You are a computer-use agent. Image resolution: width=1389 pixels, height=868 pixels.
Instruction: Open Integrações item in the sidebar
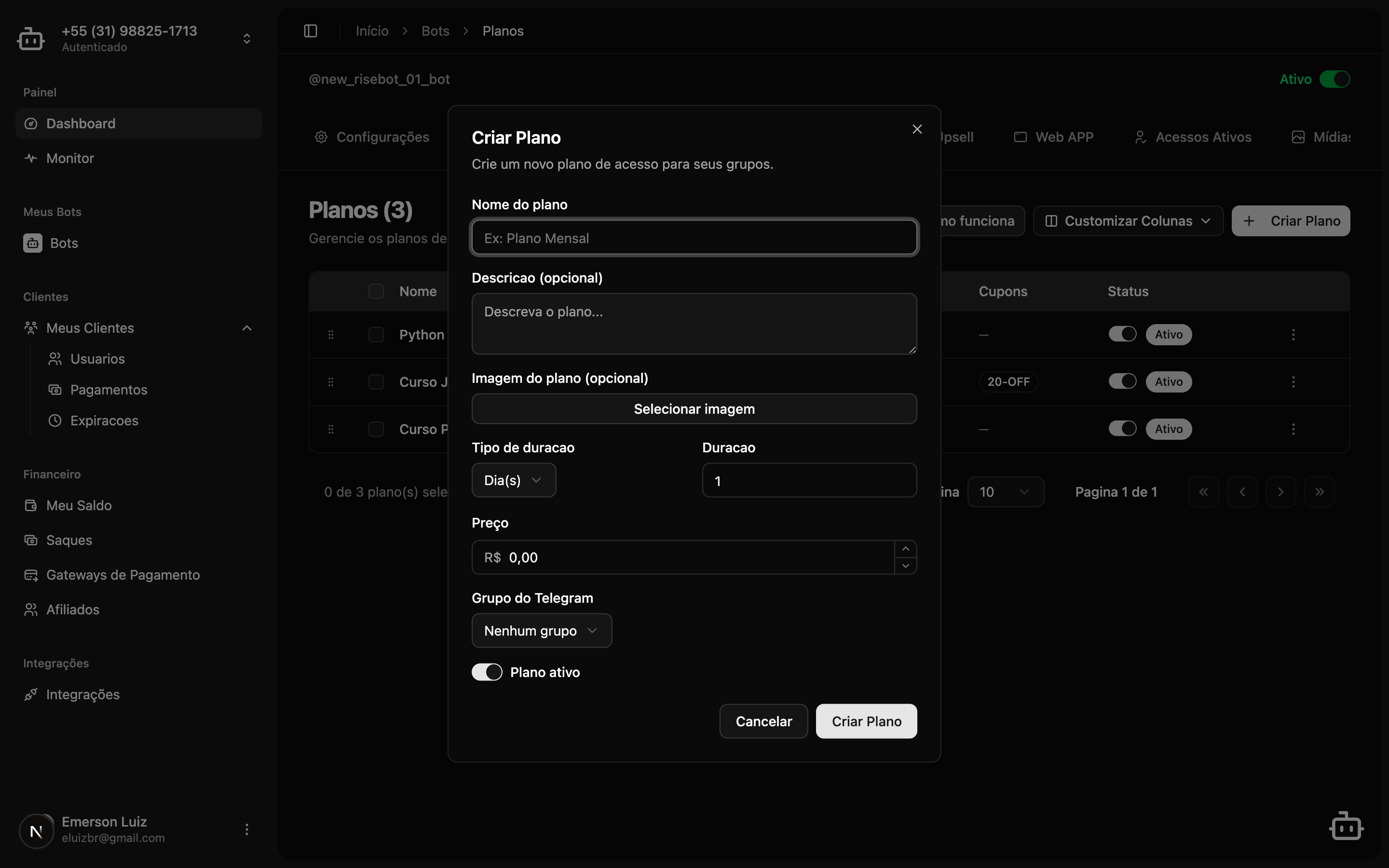(139, 694)
